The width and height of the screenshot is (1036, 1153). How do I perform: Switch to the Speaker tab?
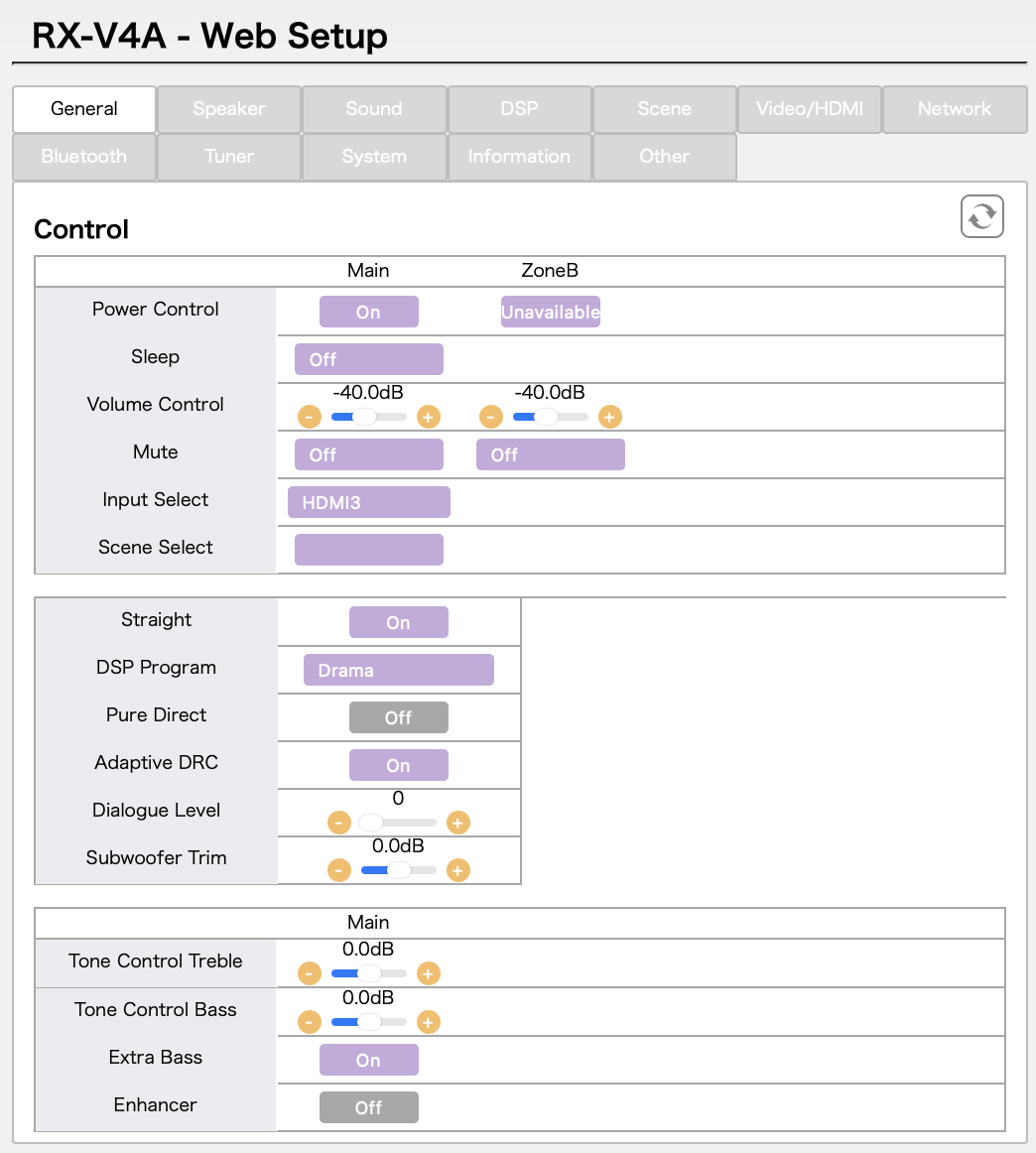point(229,109)
